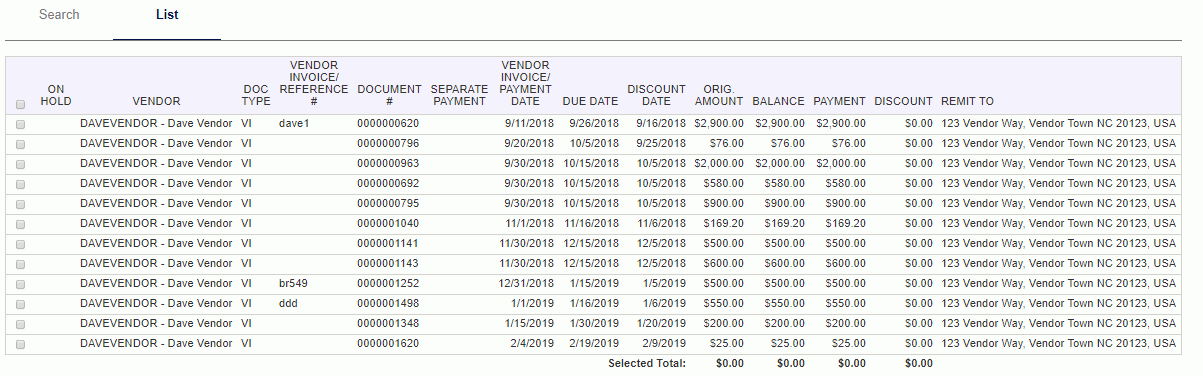The image size is (1203, 376).
Task: Click the payment amount $2,900.00 cell
Action: pos(840,124)
